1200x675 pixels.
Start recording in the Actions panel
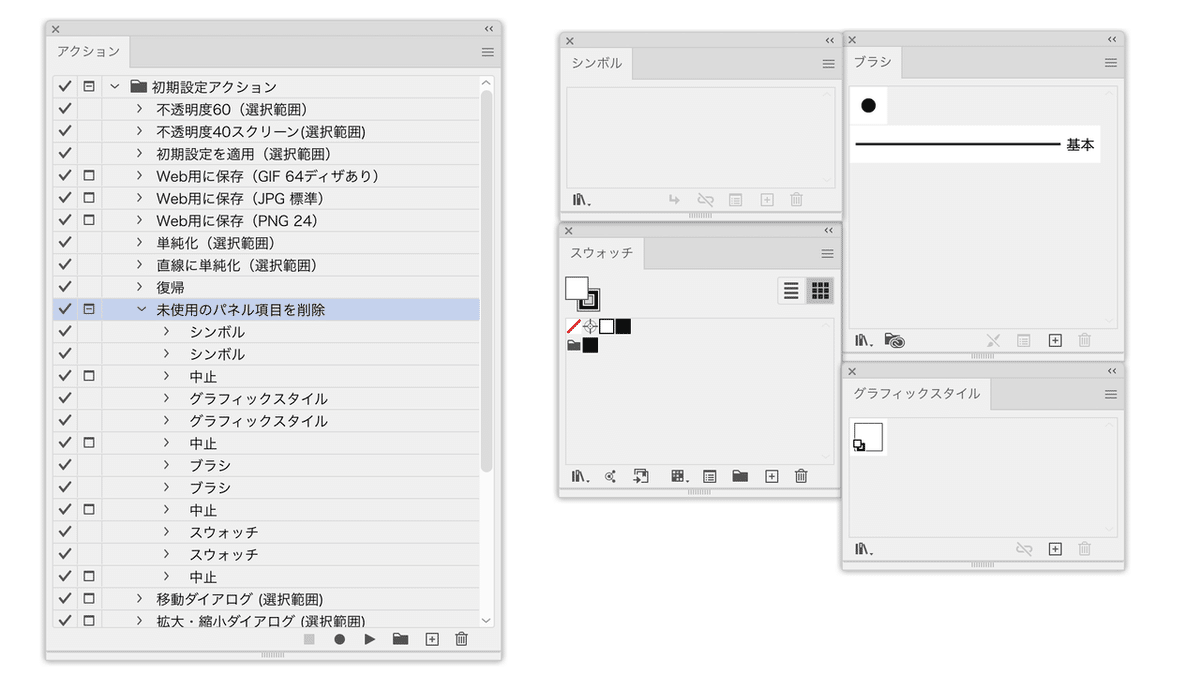point(340,639)
